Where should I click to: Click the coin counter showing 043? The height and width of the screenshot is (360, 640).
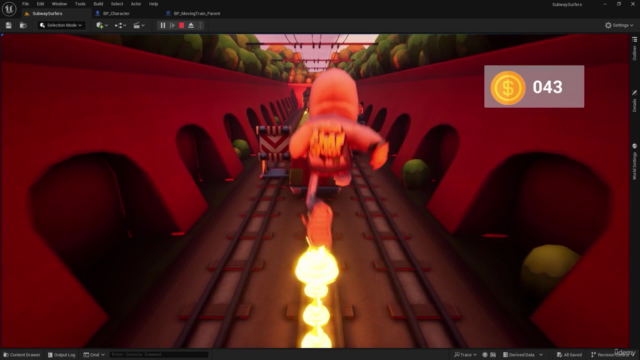pyautogui.click(x=547, y=87)
